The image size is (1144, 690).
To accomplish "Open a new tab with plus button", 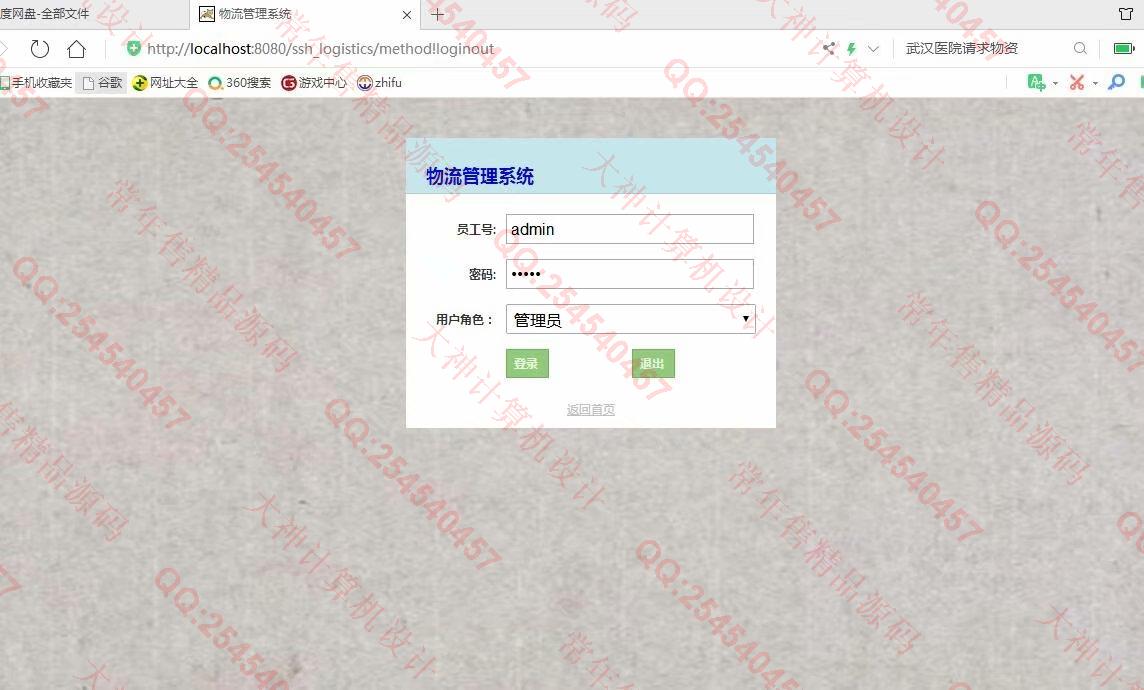I will click(437, 14).
